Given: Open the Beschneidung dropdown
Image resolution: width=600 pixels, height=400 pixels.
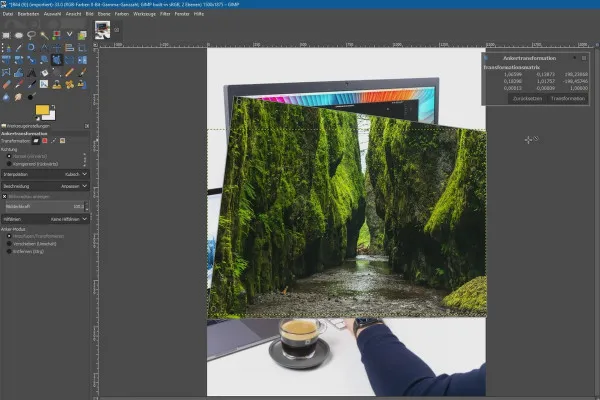Looking at the screenshot, I should pyautogui.click(x=45, y=186).
